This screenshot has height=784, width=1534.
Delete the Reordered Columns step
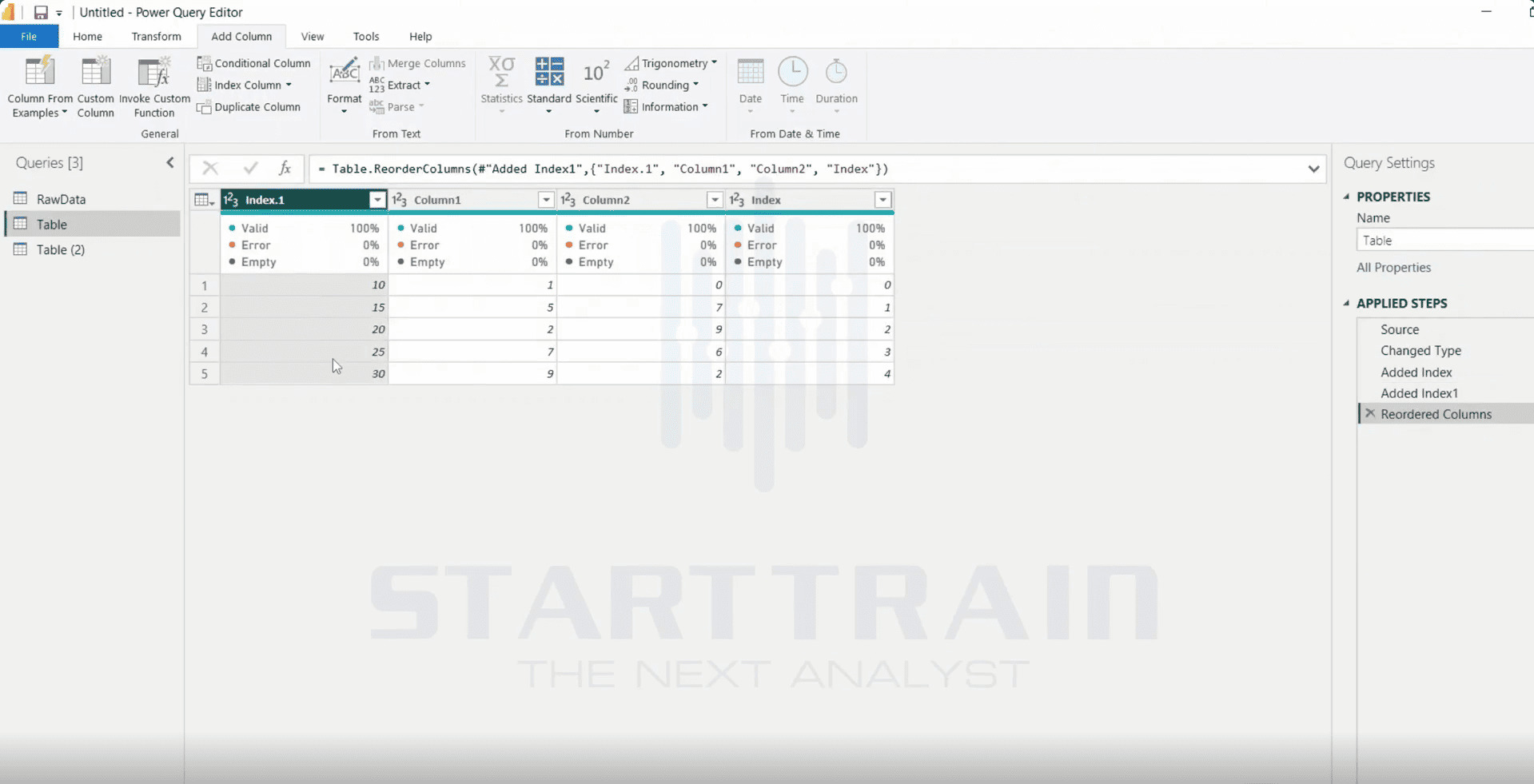(1370, 414)
